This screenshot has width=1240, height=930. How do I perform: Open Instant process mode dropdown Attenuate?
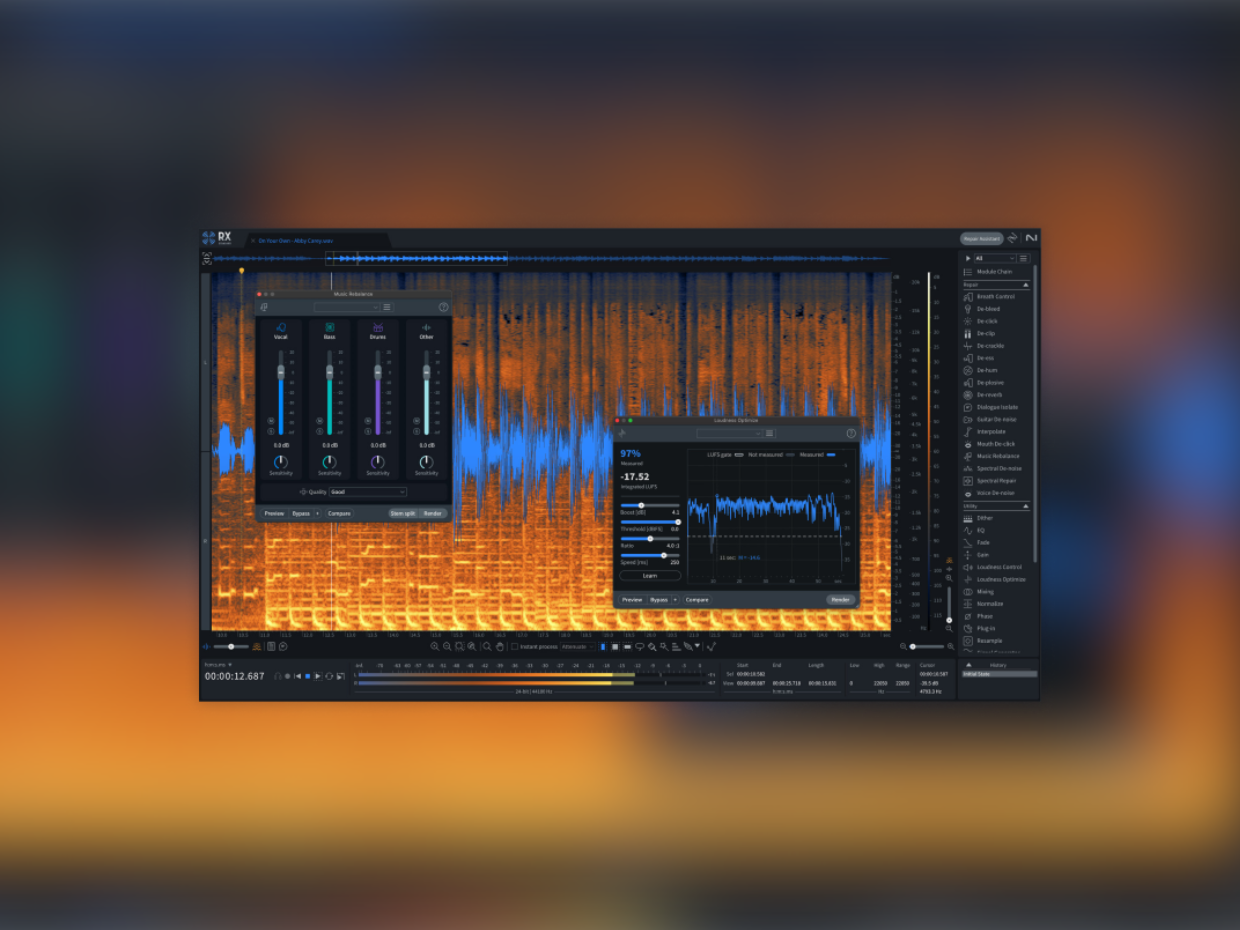(577, 647)
